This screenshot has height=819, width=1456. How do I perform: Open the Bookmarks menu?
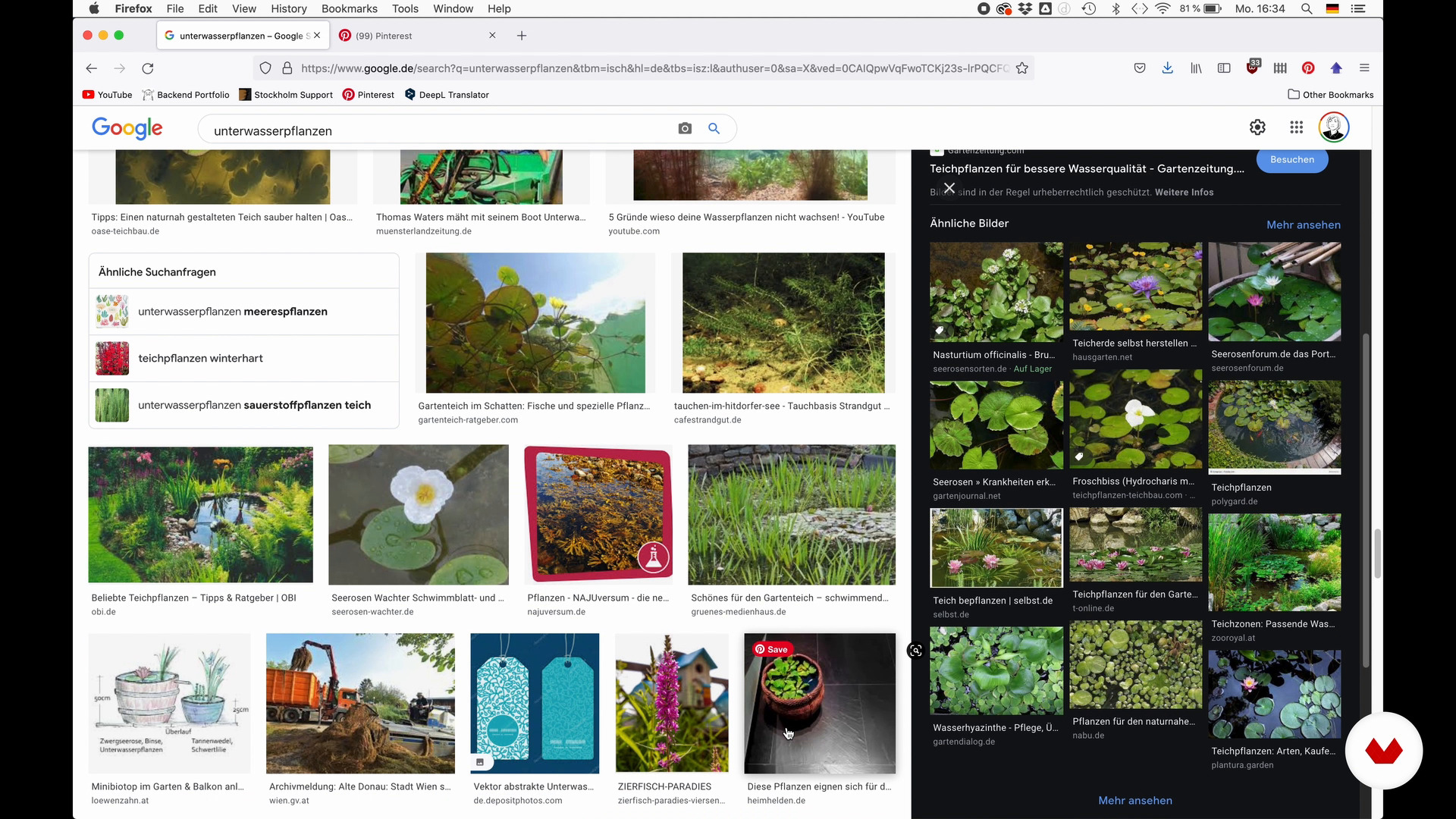tap(350, 8)
